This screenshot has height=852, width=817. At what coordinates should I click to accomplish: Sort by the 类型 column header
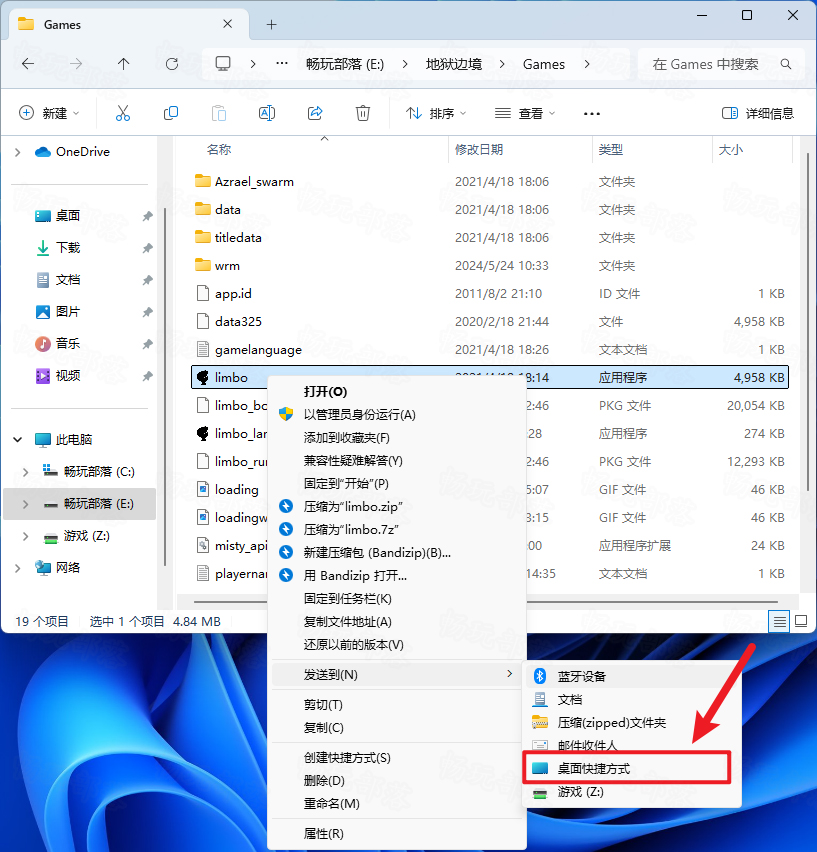point(611,149)
